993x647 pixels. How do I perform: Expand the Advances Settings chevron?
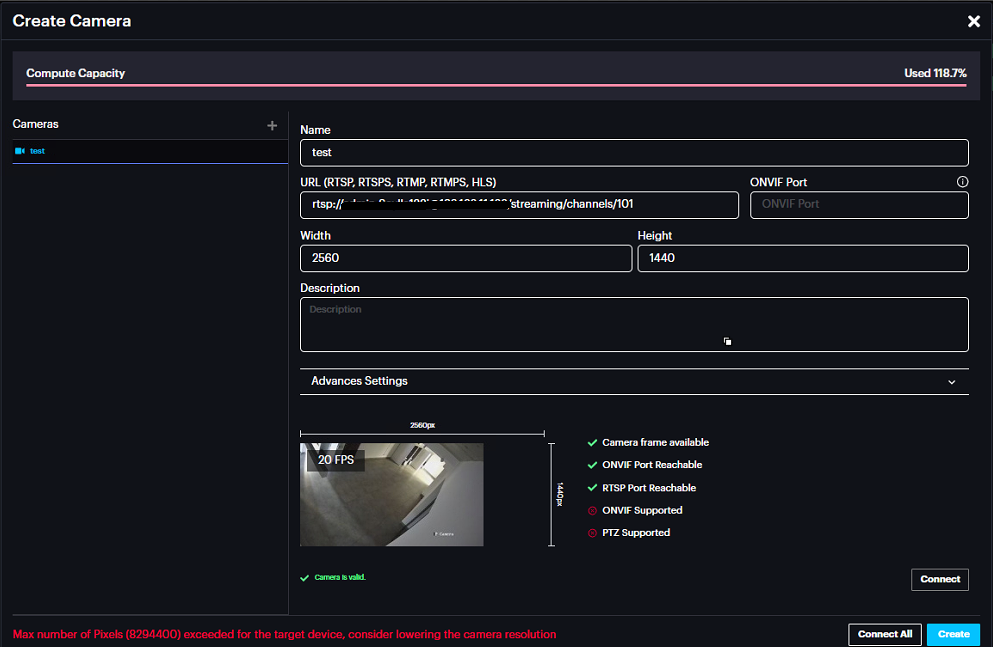(x=951, y=382)
